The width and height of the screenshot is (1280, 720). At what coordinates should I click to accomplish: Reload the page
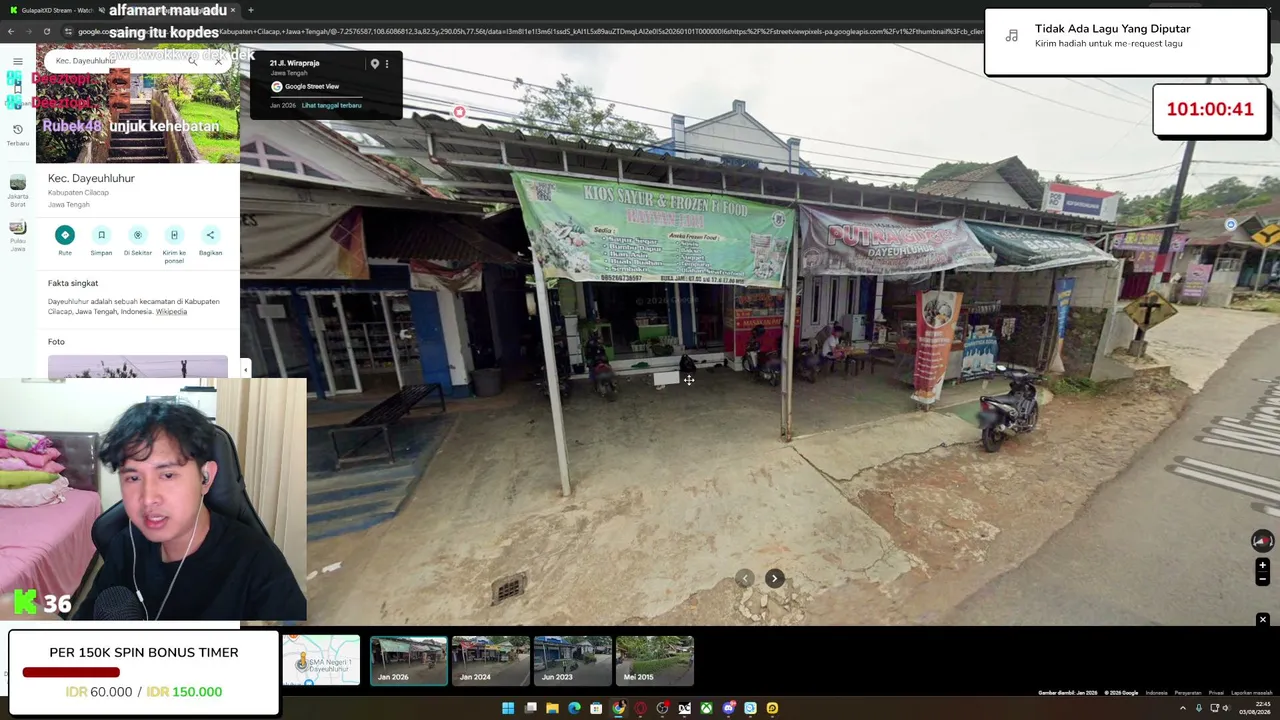(x=47, y=31)
